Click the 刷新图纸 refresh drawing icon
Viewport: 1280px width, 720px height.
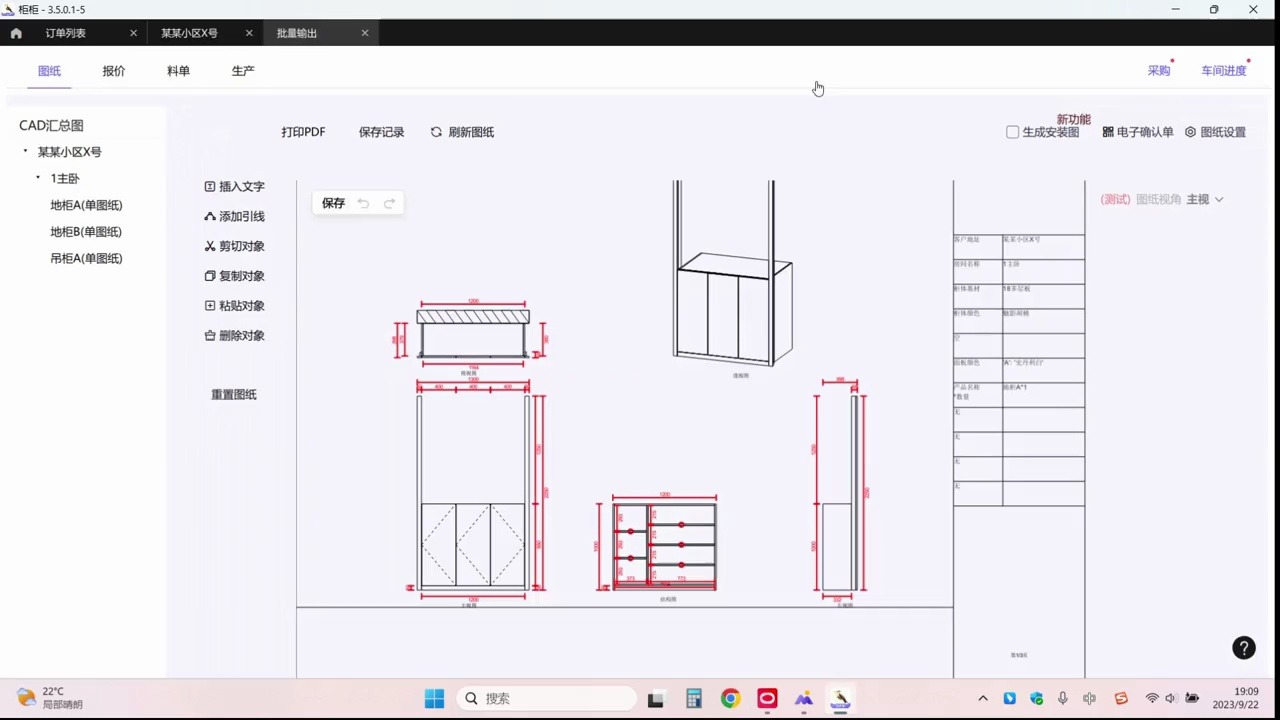[436, 132]
